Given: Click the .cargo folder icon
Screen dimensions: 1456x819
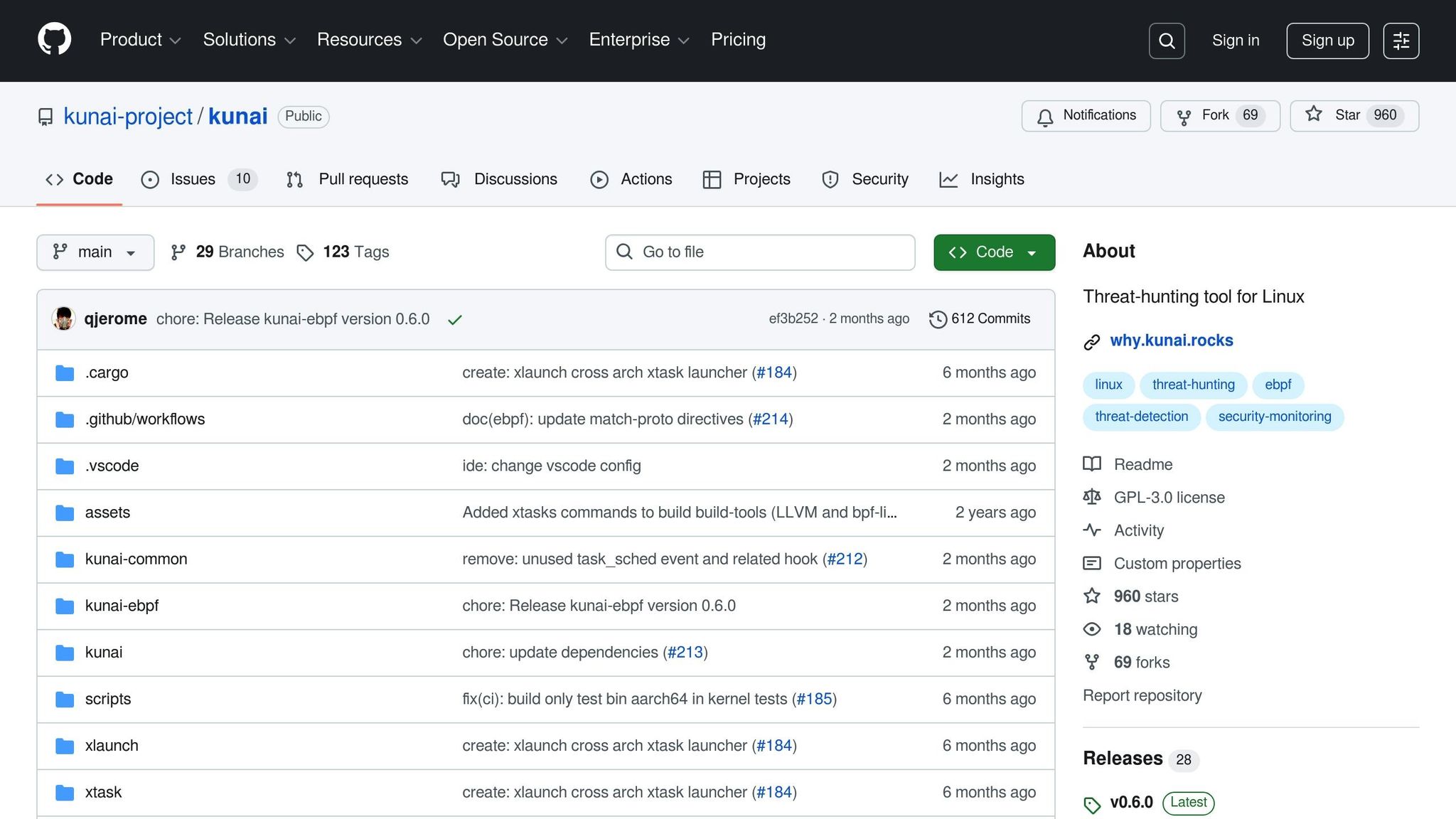Looking at the screenshot, I should coord(65,373).
